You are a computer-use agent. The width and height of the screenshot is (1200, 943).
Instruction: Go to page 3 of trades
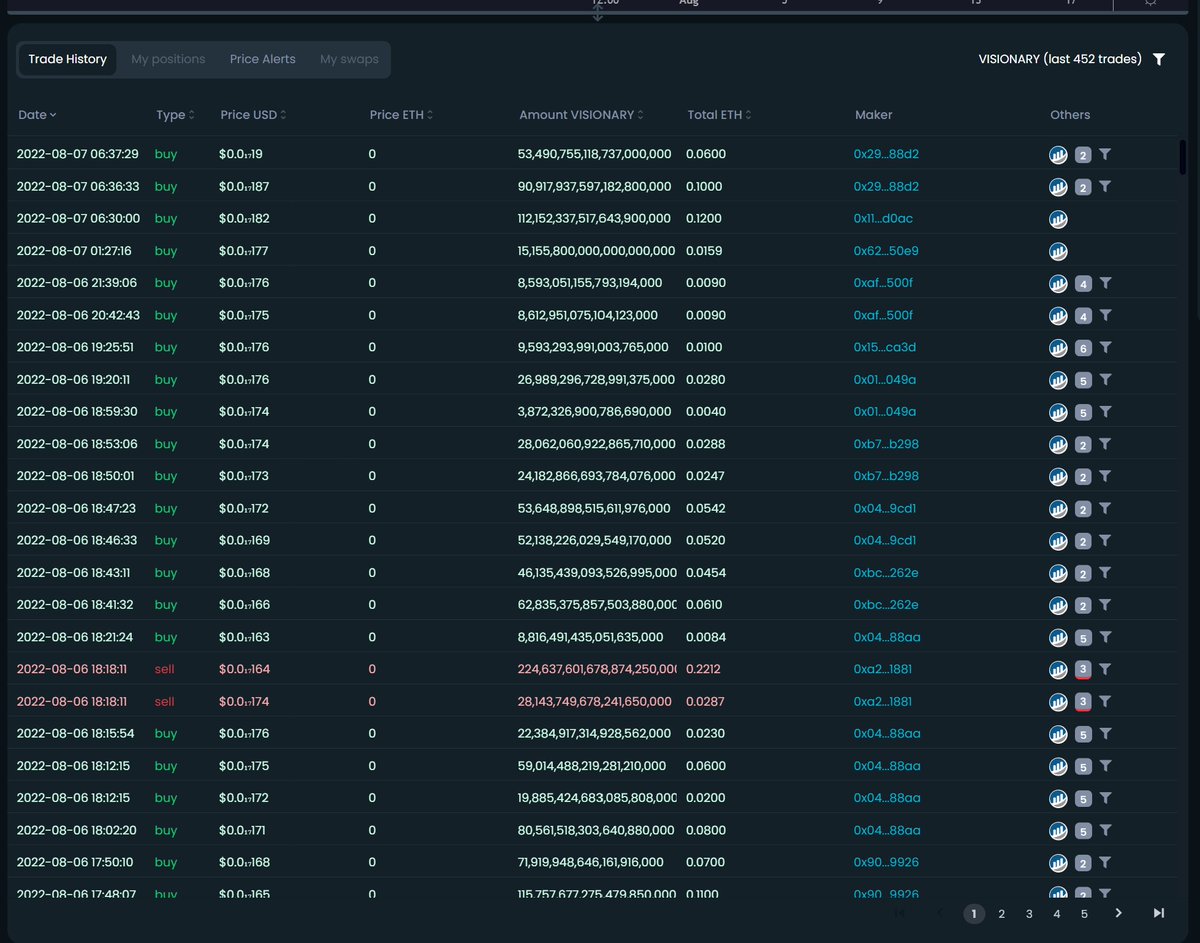1029,913
